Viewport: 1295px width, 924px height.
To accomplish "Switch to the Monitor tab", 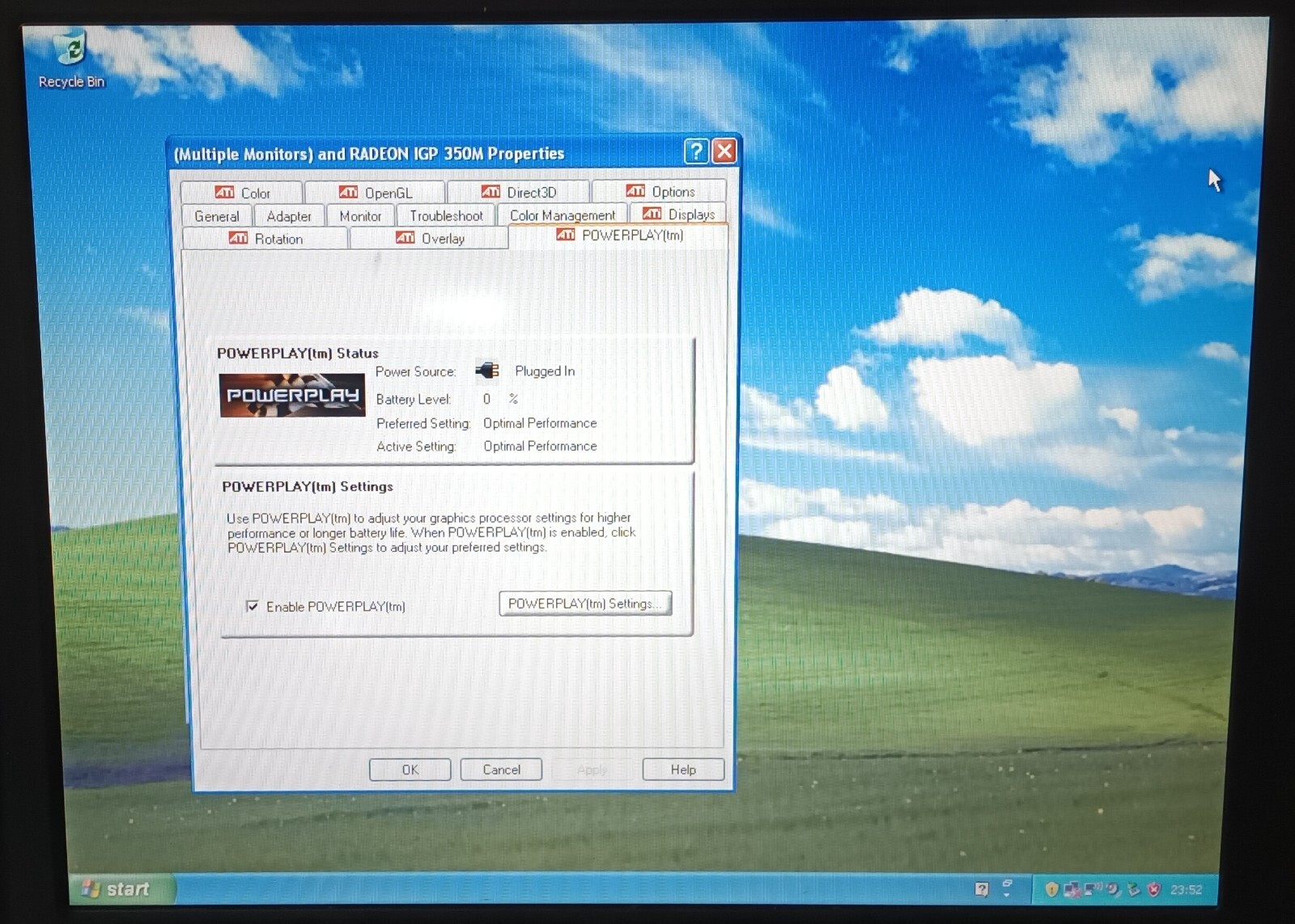I will 360,216.
